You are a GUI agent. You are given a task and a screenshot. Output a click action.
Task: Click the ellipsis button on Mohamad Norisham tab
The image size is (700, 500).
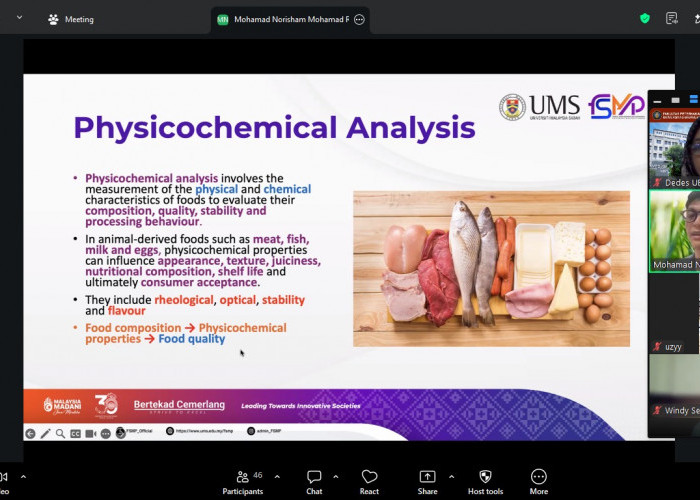(x=359, y=20)
